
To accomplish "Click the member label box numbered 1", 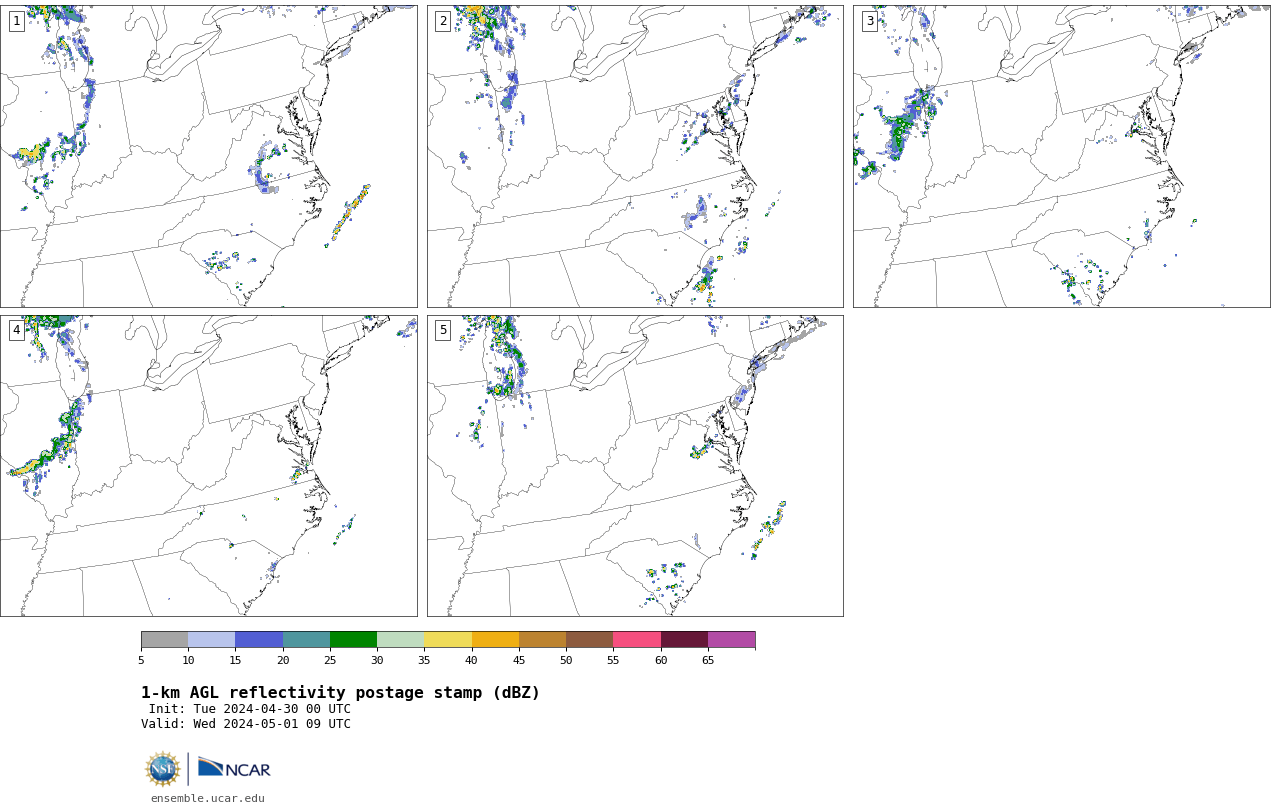I will click(16, 21).
